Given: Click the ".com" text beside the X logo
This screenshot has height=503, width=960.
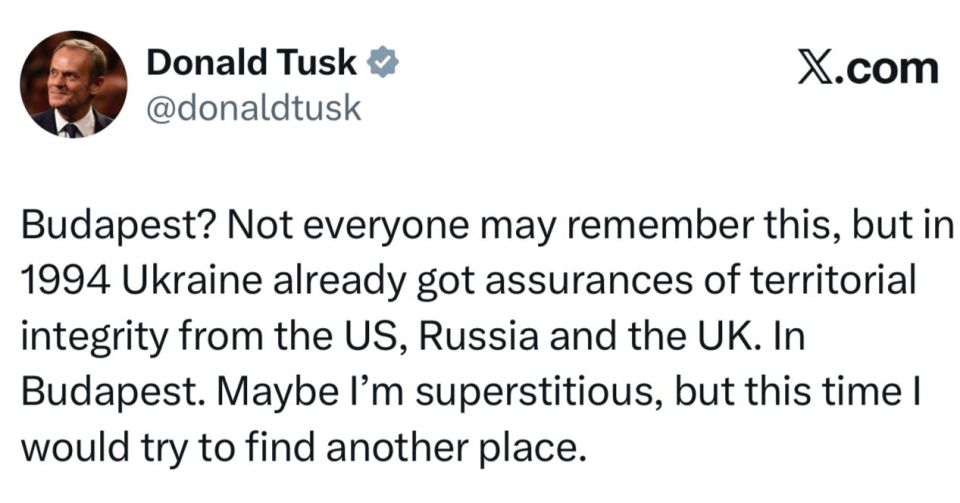Looking at the screenshot, I should [892, 68].
